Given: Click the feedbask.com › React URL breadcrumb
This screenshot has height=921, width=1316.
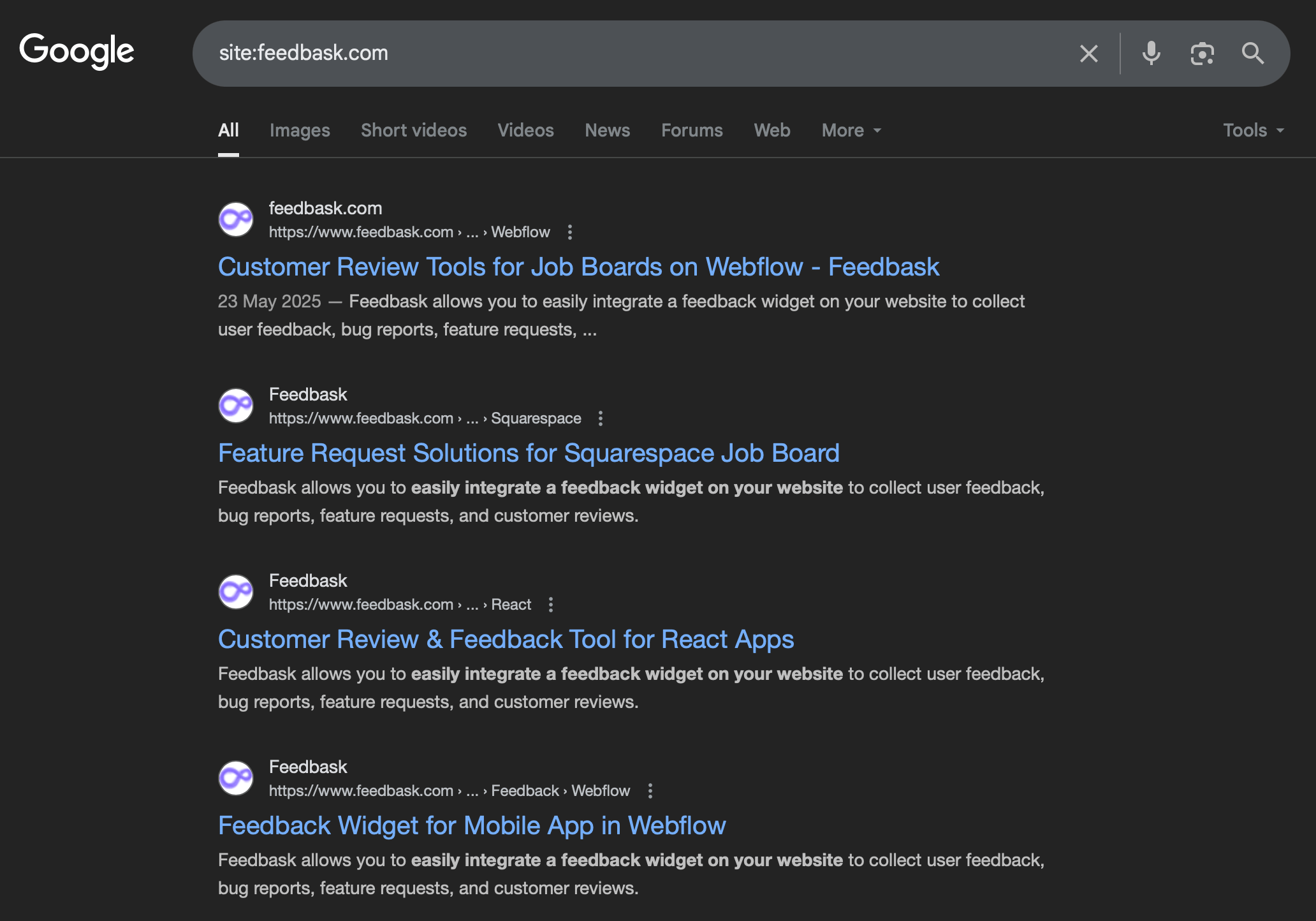Looking at the screenshot, I should pos(400,605).
